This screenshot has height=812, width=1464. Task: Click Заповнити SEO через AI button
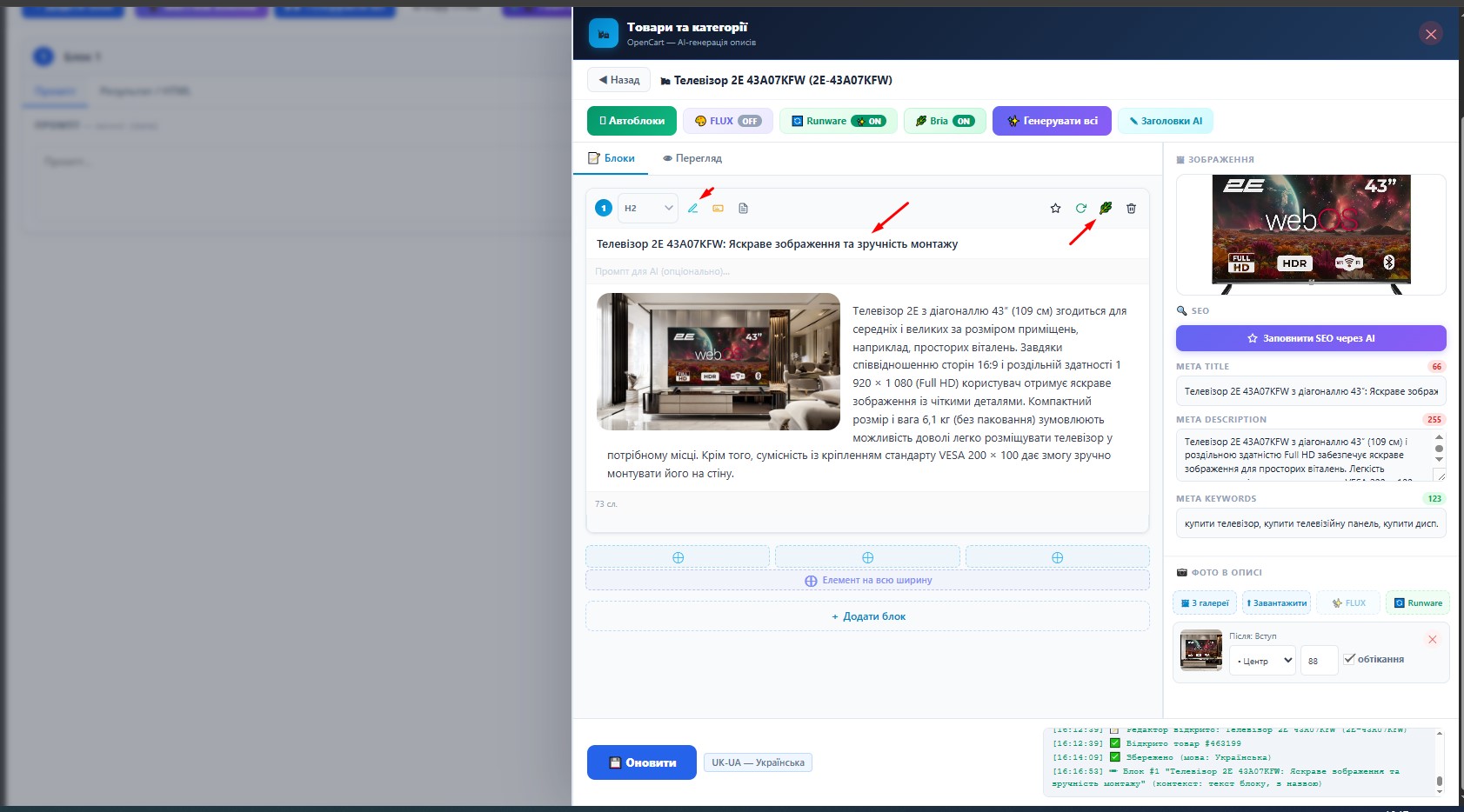tap(1311, 338)
